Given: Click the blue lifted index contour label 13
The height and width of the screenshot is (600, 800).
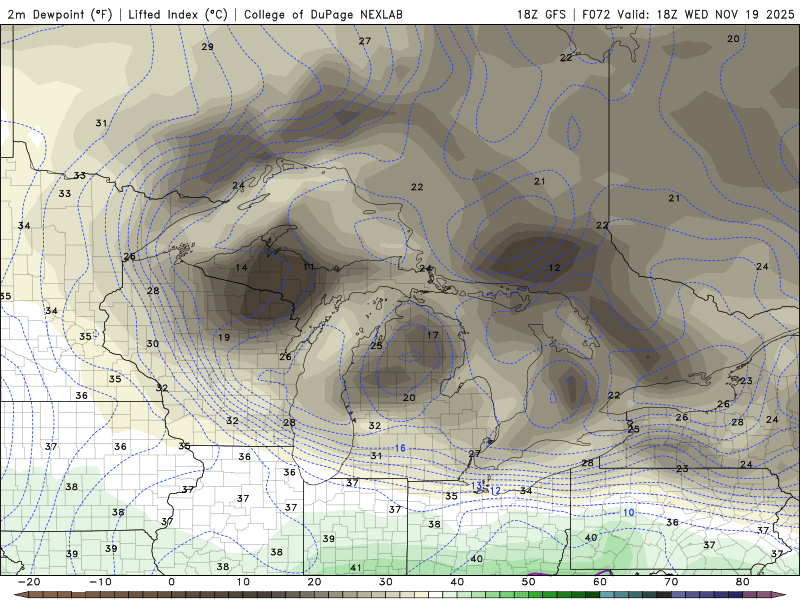Looking at the screenshot, I should point(476,486).
